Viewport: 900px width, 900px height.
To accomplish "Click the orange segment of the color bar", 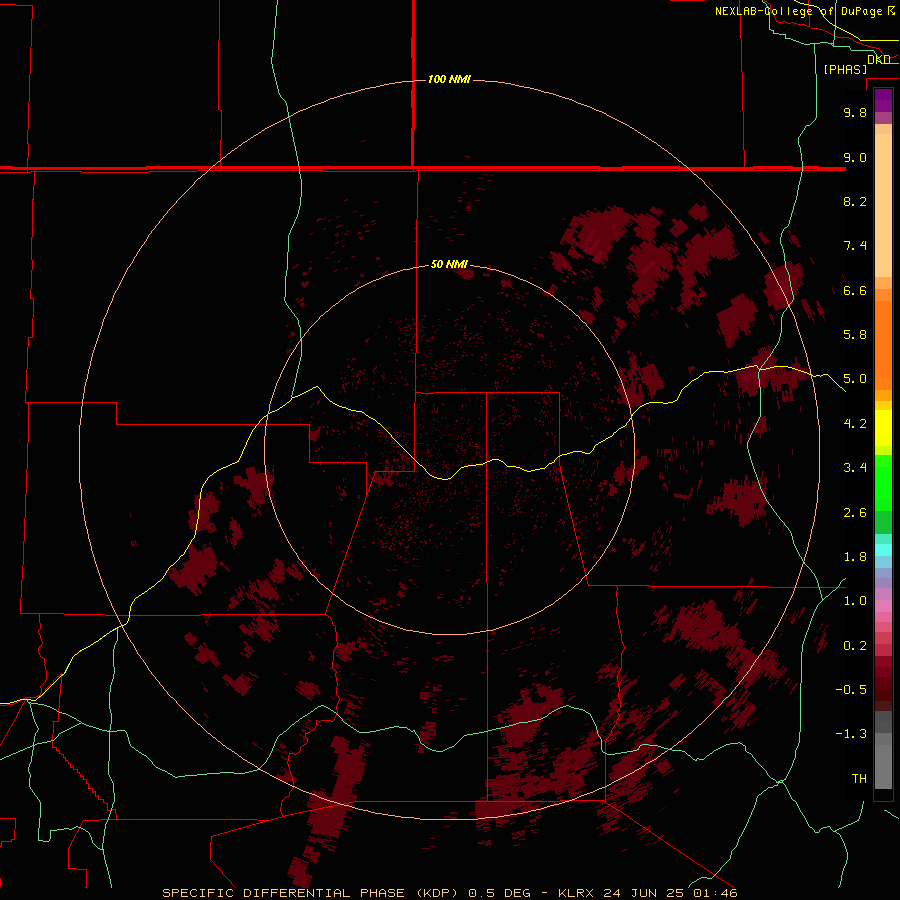I will tap(883, 346).
